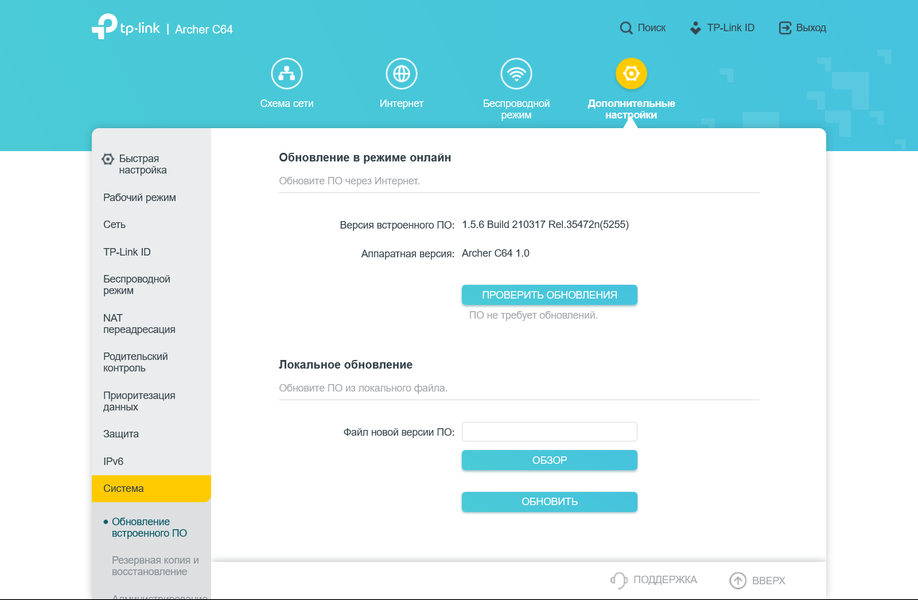Open Приоритезация данных in sidebar
Image resolution: width=918 pixels, height=600 pixels.
139,402
